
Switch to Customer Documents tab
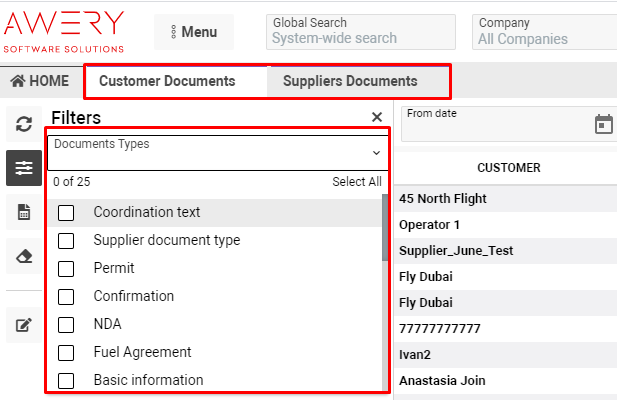click(x=167, y=81)
